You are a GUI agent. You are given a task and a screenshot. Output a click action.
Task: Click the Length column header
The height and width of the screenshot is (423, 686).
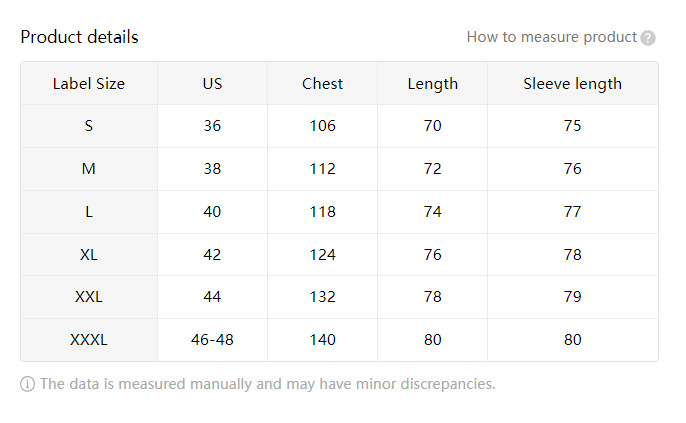tap(432, 84)
